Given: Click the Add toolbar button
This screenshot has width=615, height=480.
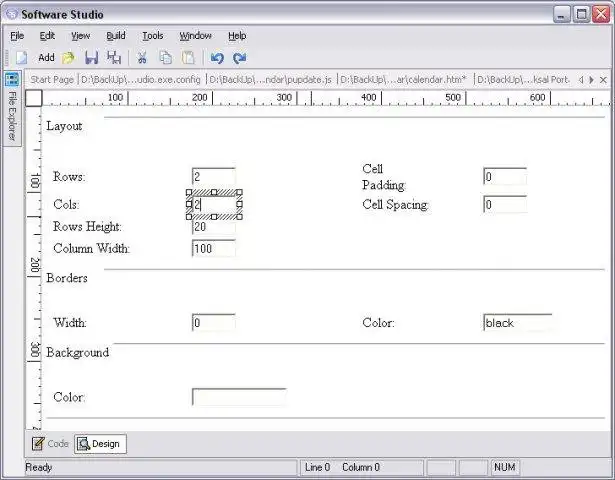Looking at the screenshot, I should 46,58.
